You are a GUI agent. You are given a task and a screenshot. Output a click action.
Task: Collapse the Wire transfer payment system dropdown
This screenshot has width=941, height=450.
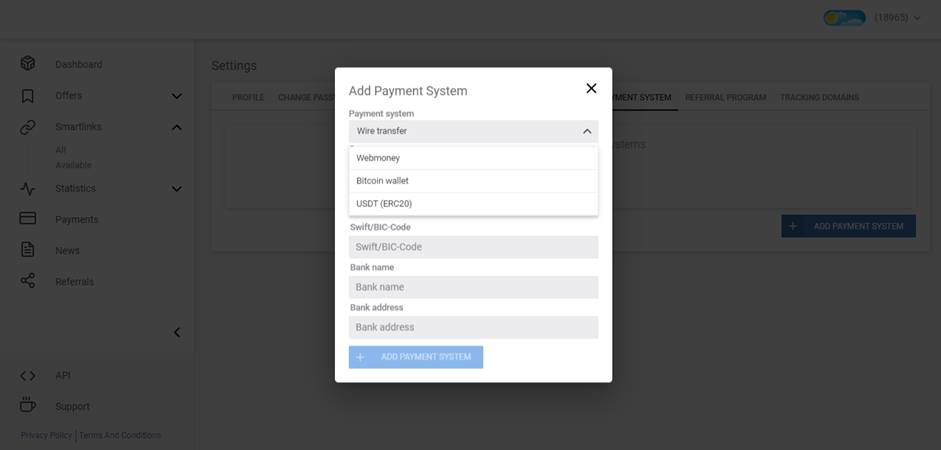click(x=587, y=131)
